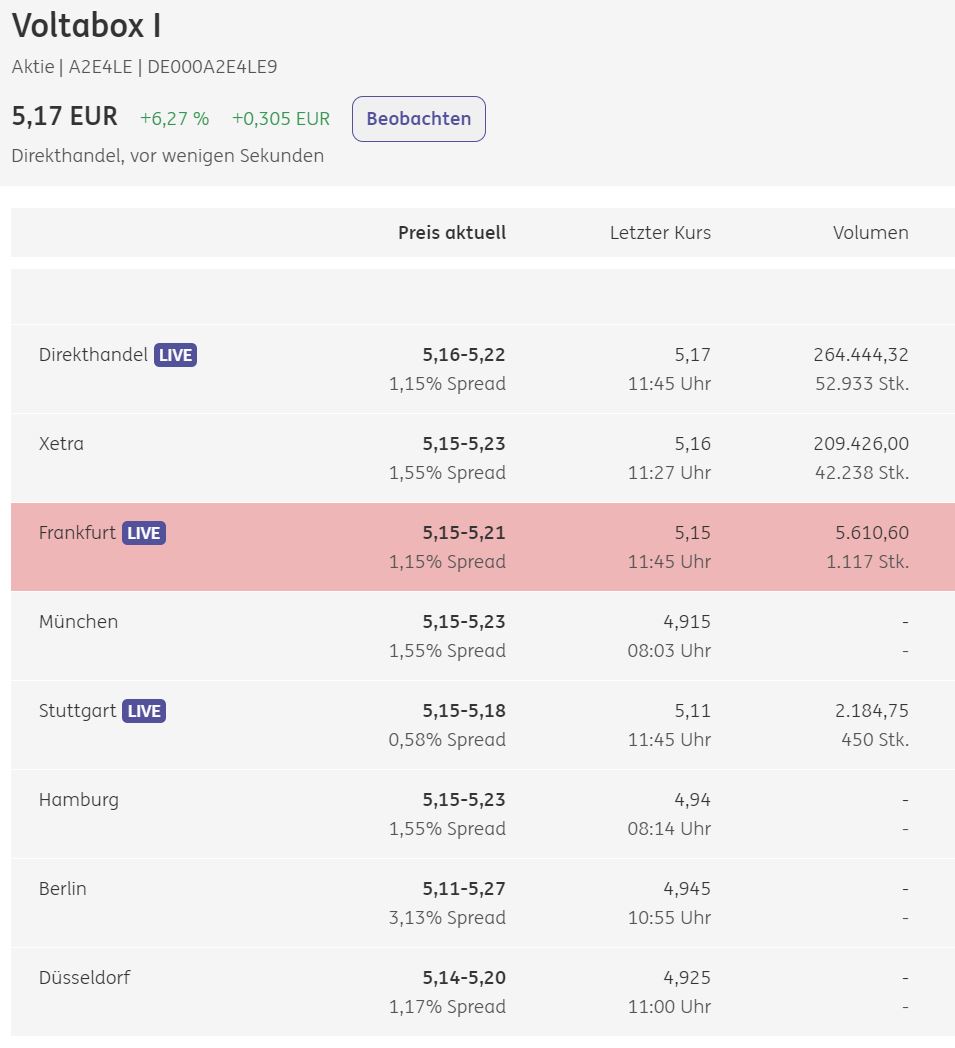Image resolution: width=955 pixels, height=1048 pixels.
Task: Select the München exchange row
Action: (78, 621)
